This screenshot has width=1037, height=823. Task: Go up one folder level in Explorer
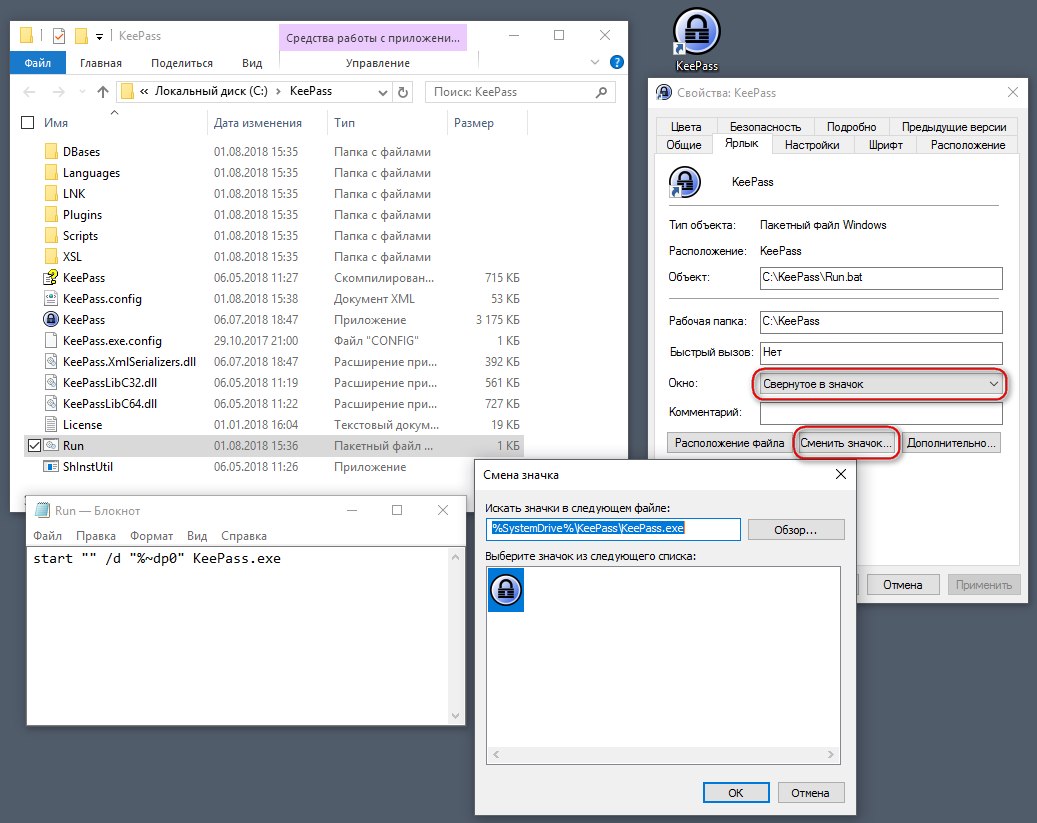[103, 92]
